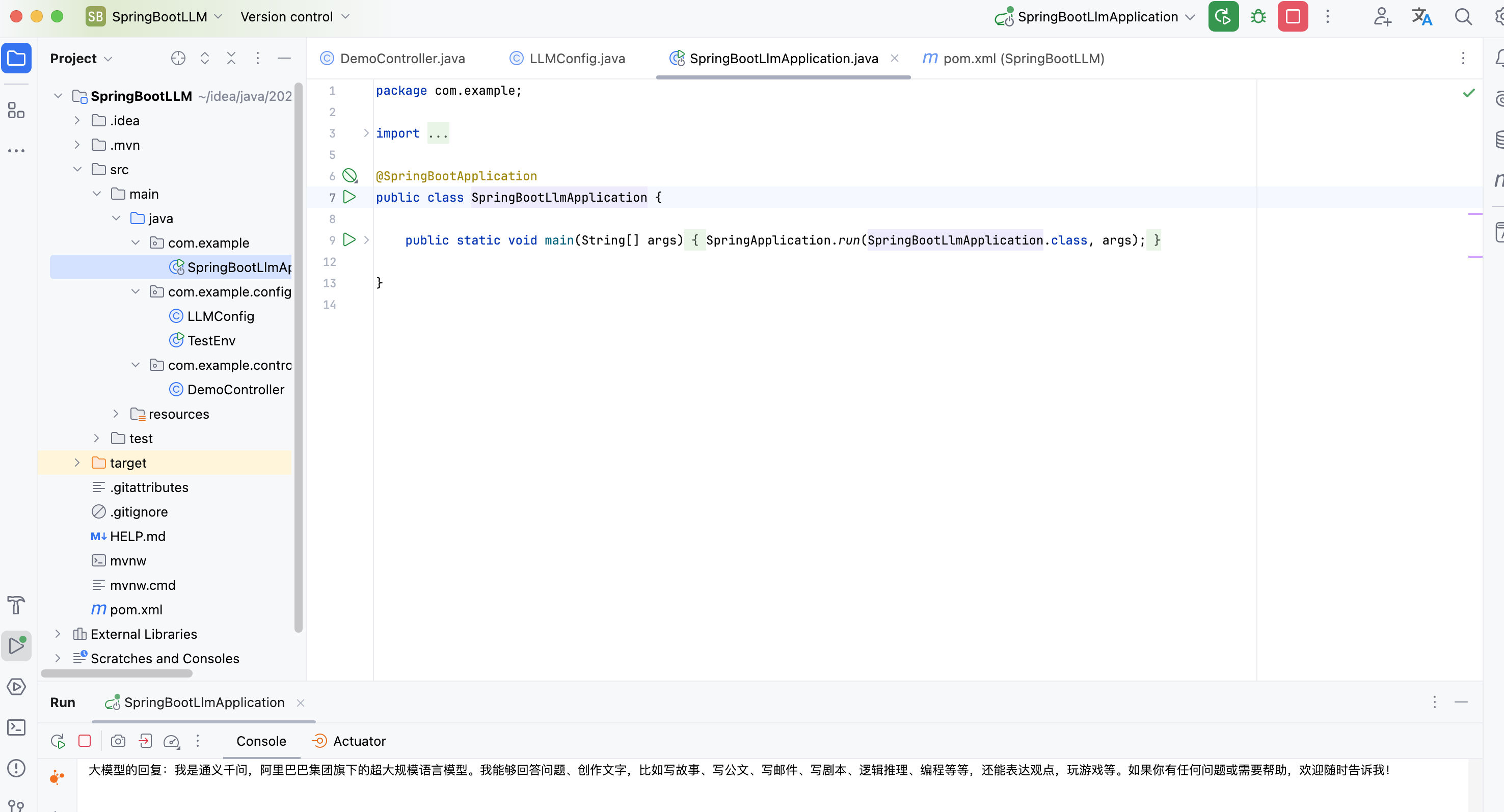Stop the running SpringBootLlmApplication

pos(1293,17)
